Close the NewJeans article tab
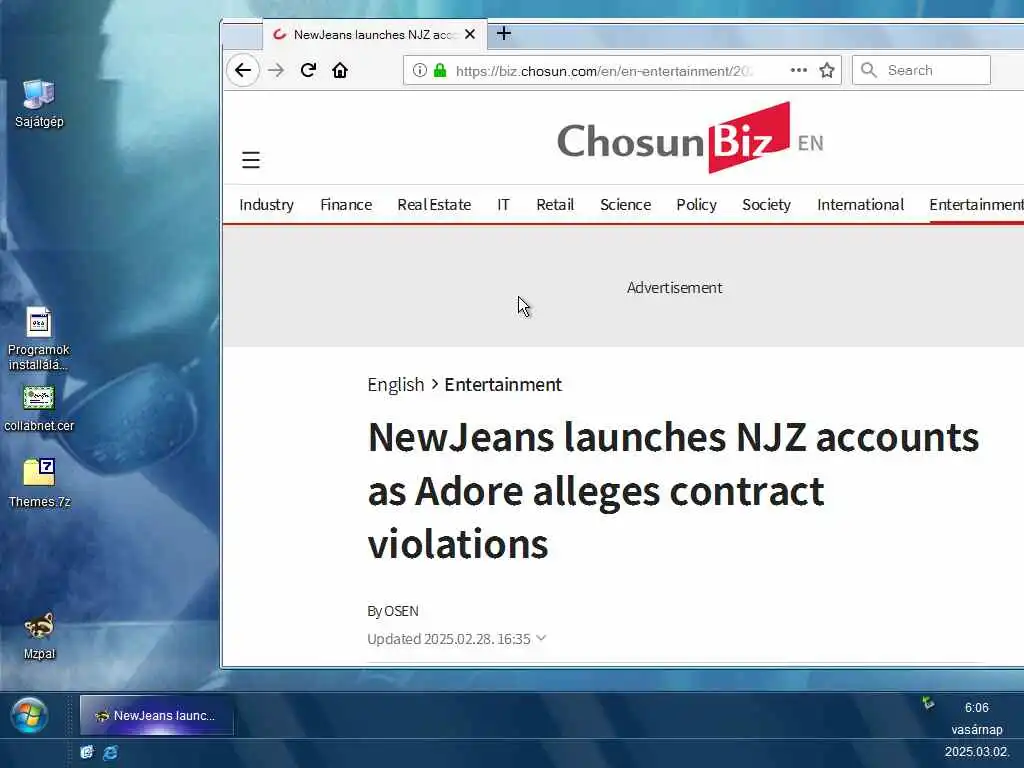Screen dimensions: 1024x768 [x=470, y=34]
